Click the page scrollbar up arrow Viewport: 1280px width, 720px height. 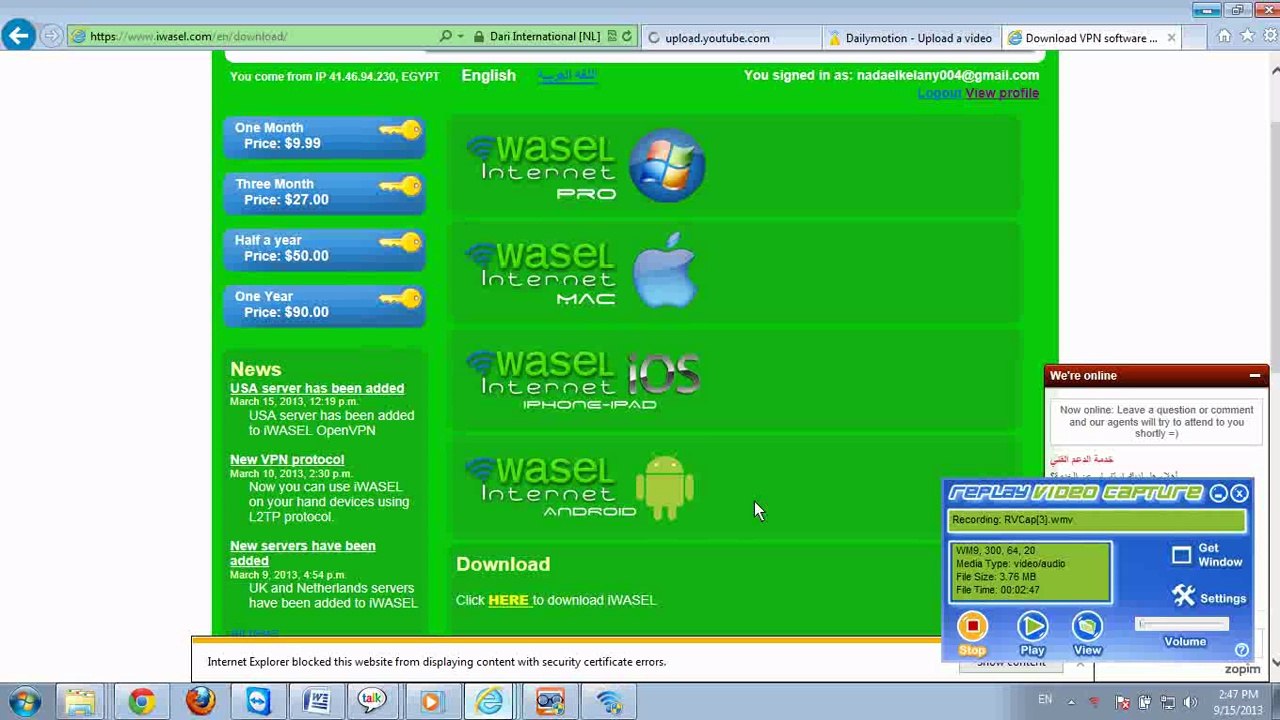click(x=1275, y=70)
